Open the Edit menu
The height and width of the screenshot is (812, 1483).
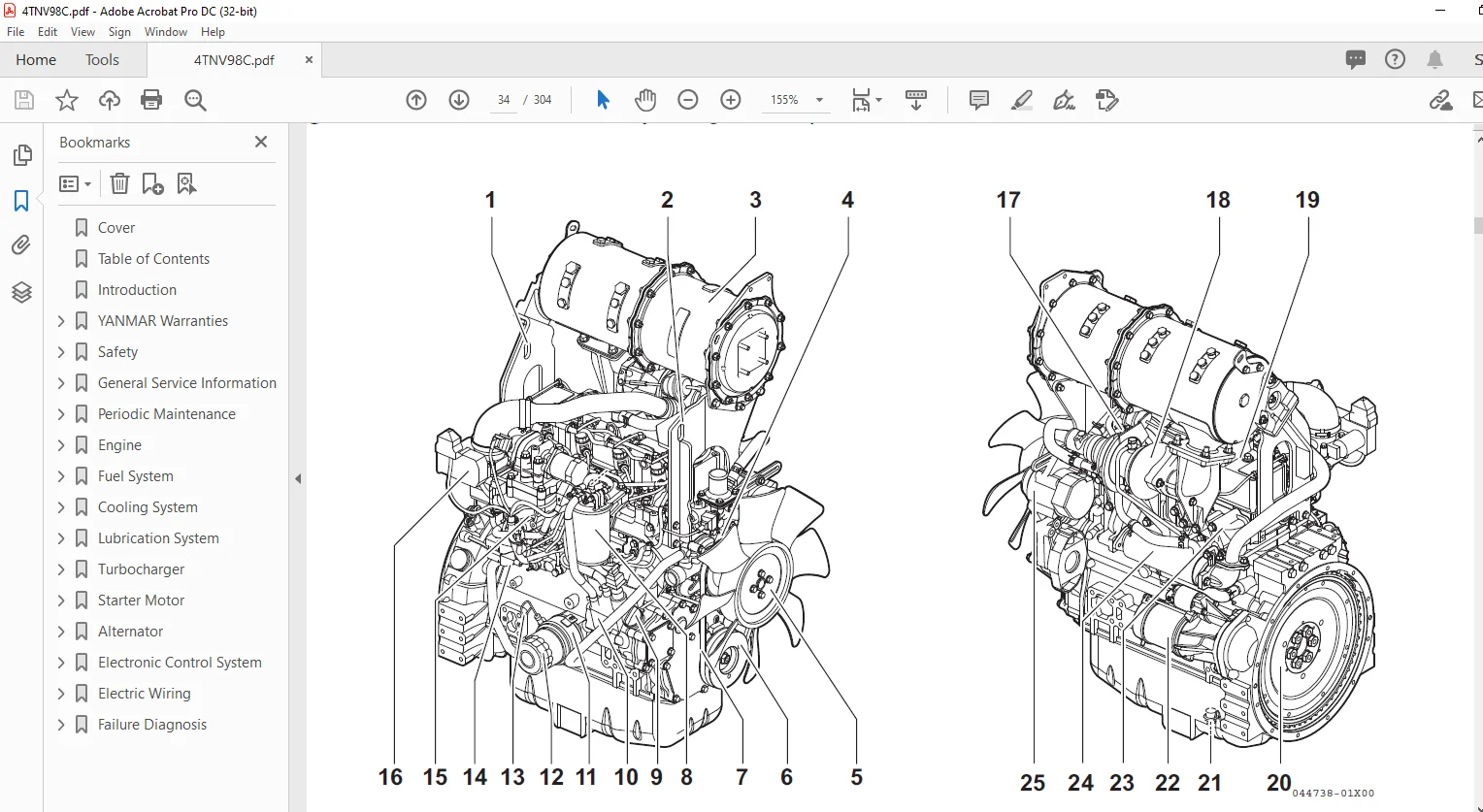pos(48,32)
